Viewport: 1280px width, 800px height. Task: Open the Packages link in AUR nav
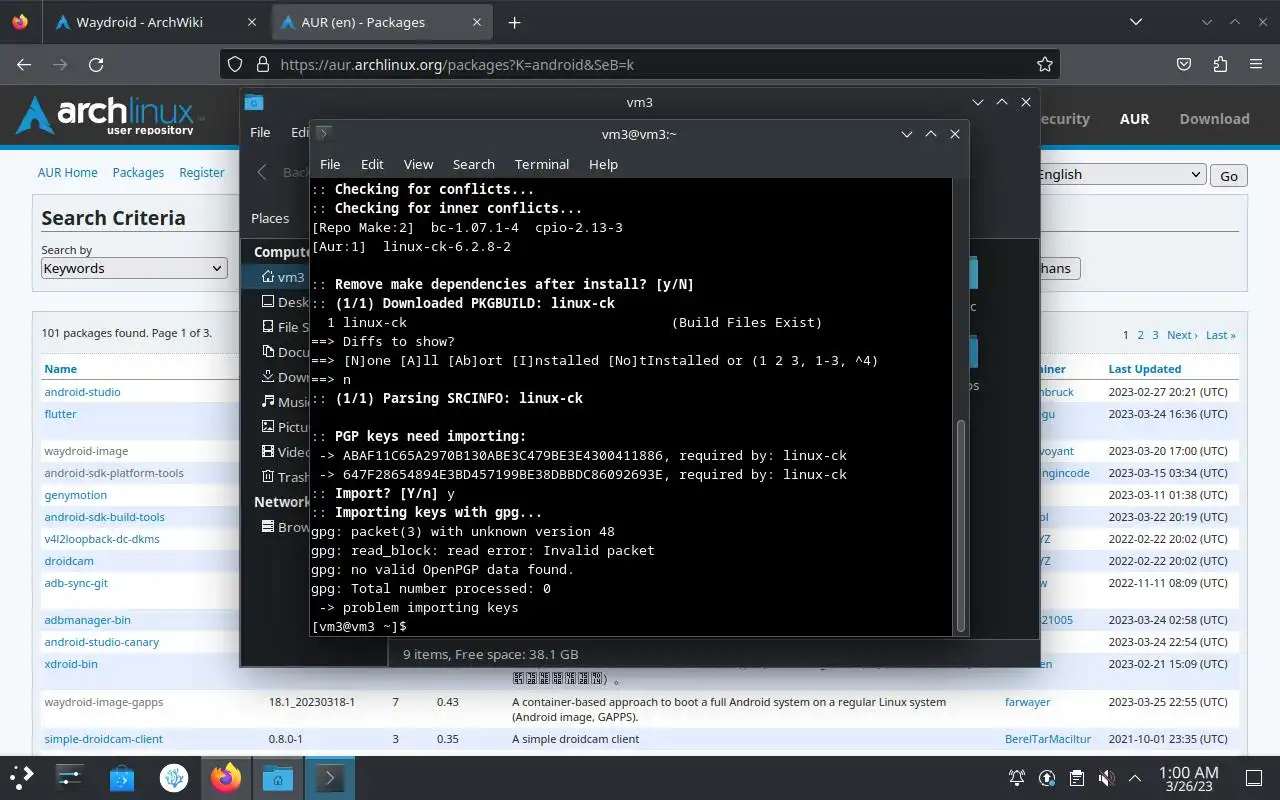(138, 172)
